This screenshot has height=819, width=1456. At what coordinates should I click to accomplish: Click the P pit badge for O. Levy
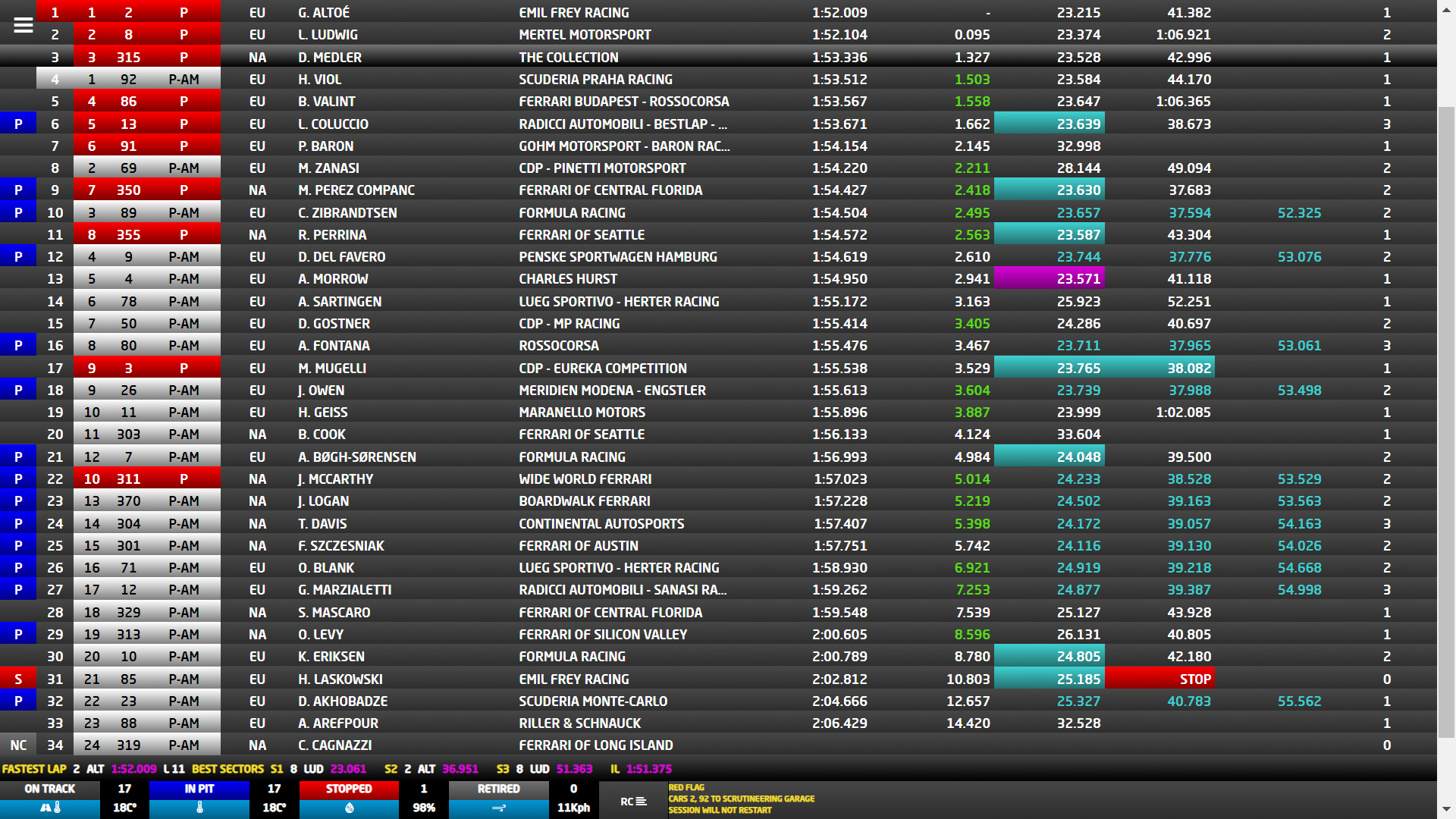18,634
